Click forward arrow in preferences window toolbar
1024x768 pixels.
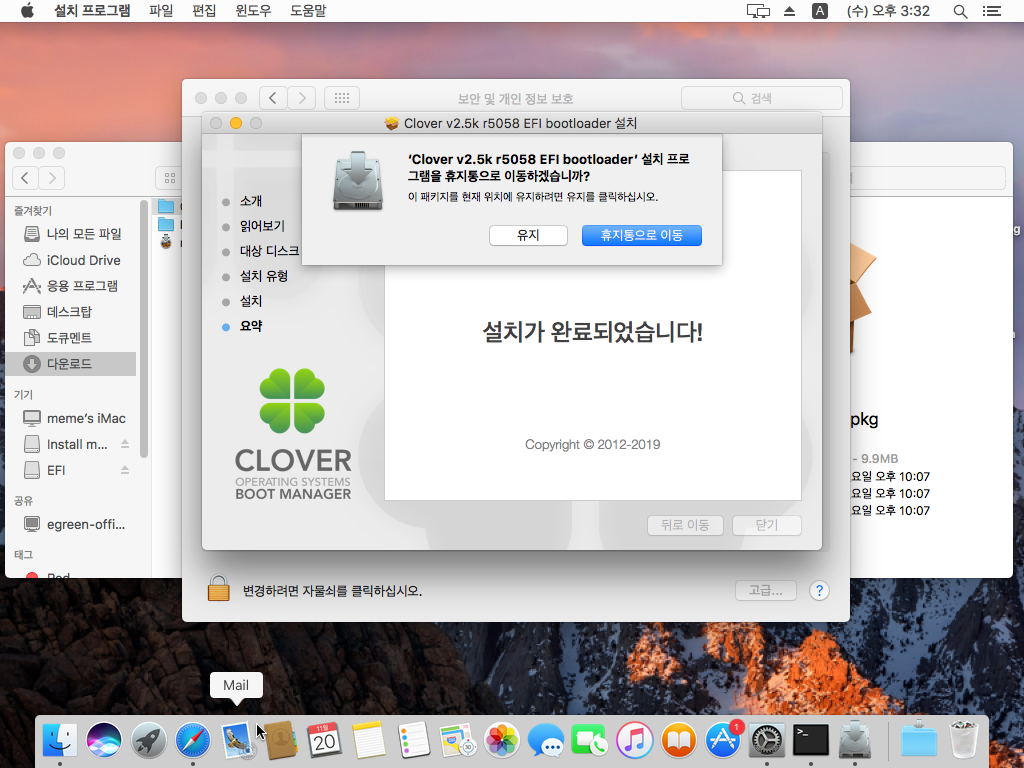(302, 98)
